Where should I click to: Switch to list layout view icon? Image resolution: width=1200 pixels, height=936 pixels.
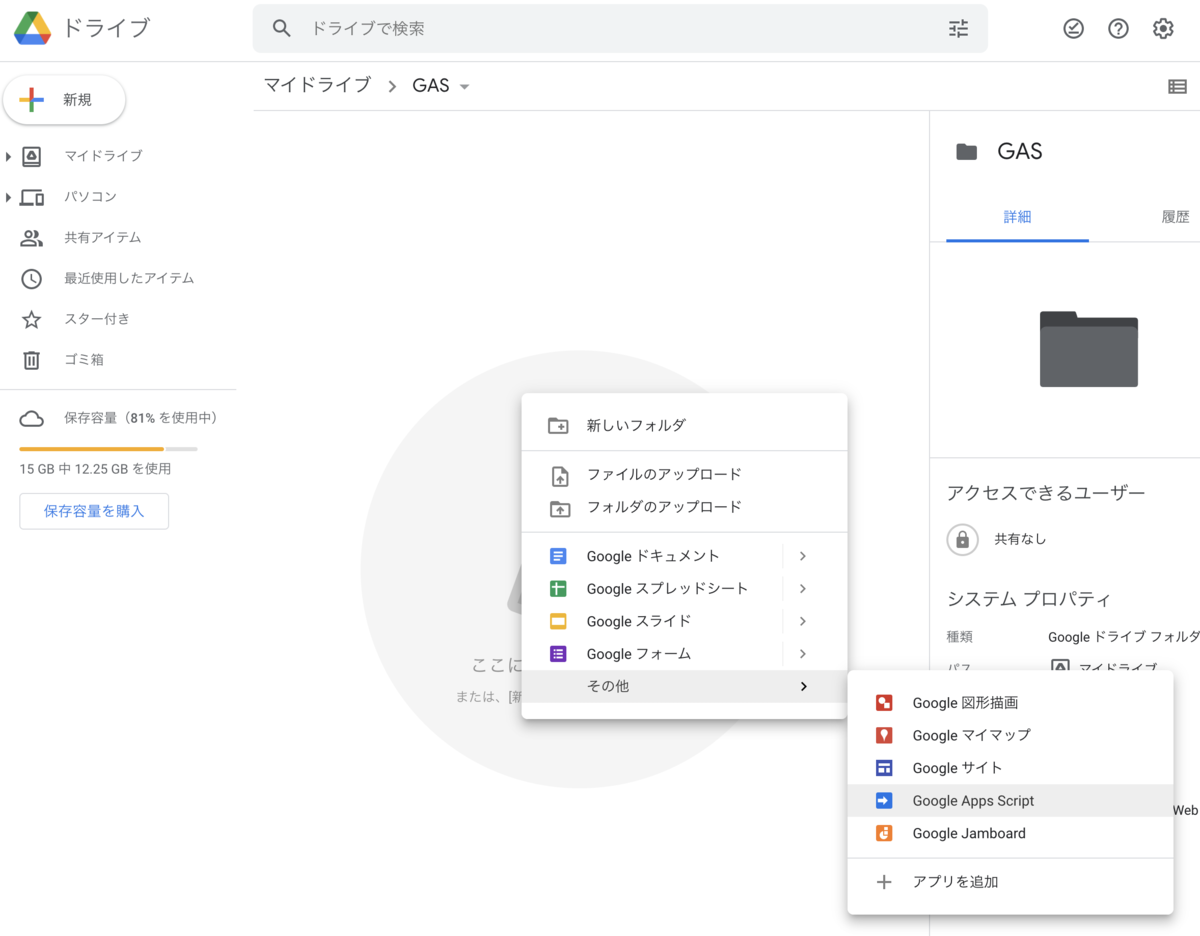pos(1177,87)
